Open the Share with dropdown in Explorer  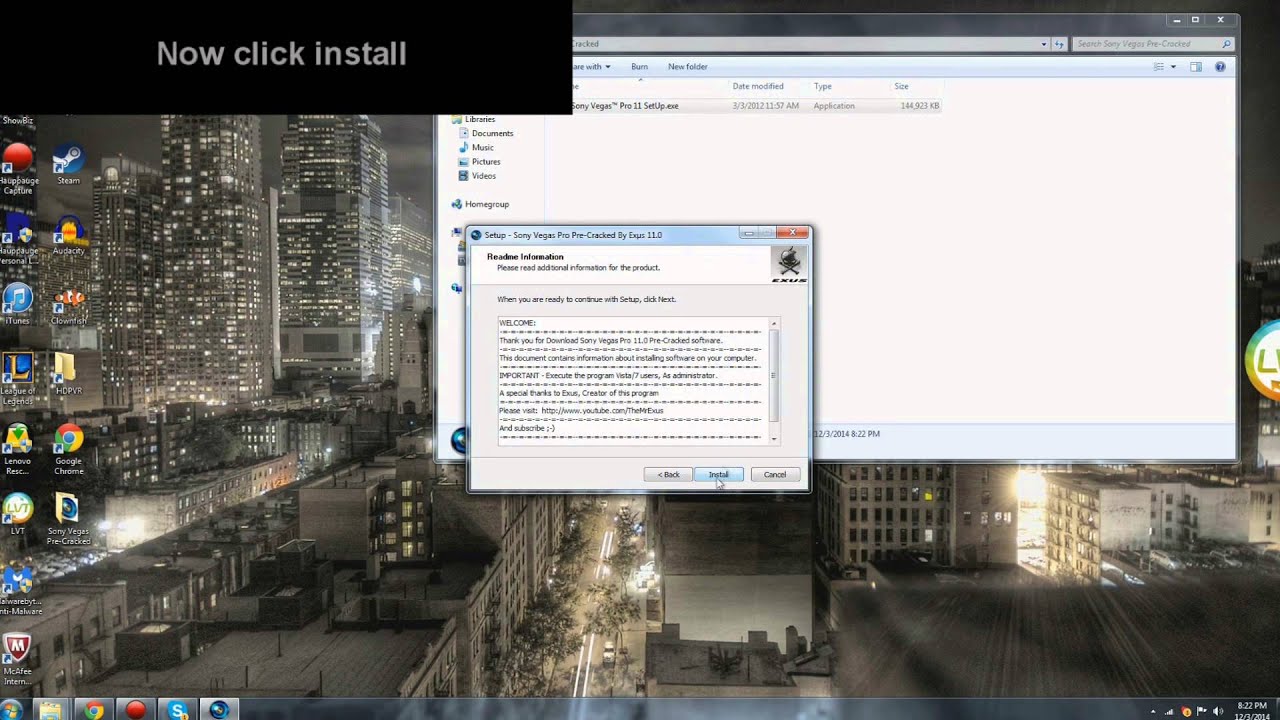point(592,67)
